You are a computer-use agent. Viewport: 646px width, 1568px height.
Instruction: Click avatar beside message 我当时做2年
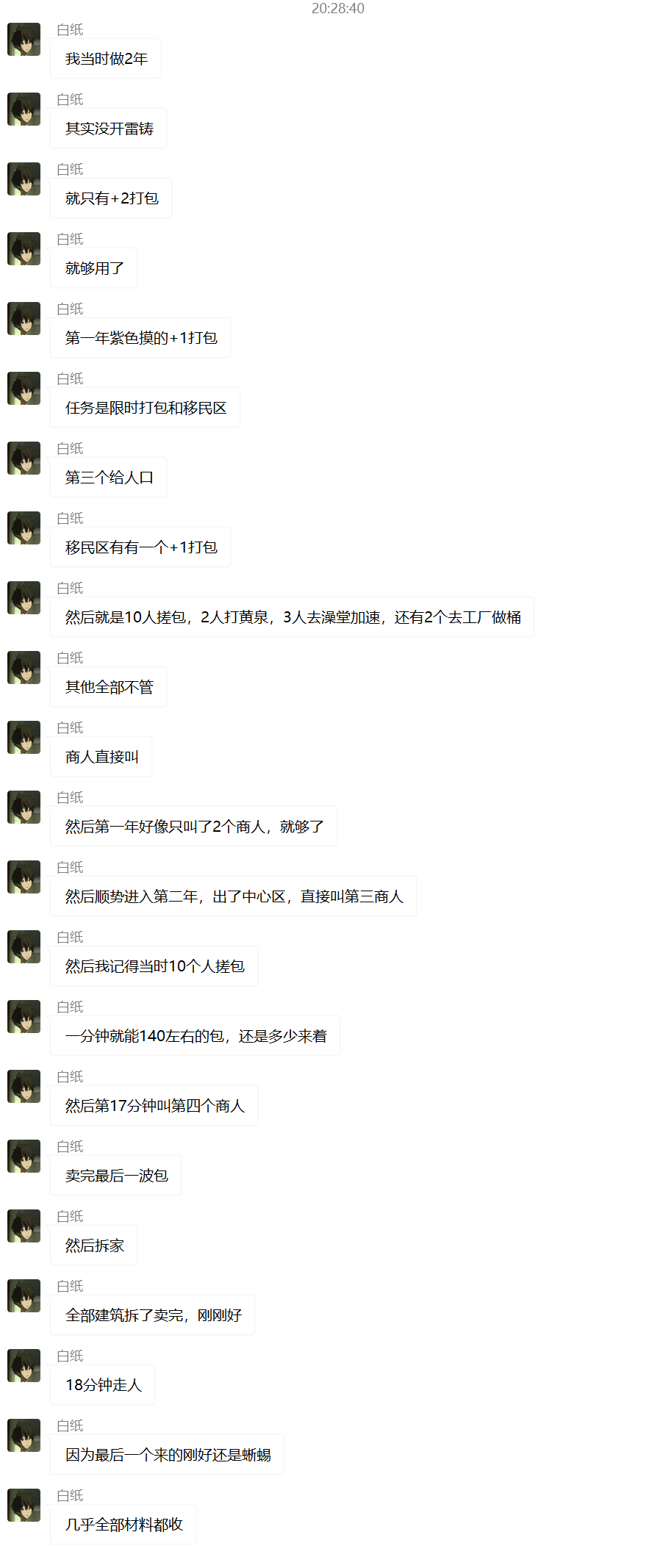point(24,40)
